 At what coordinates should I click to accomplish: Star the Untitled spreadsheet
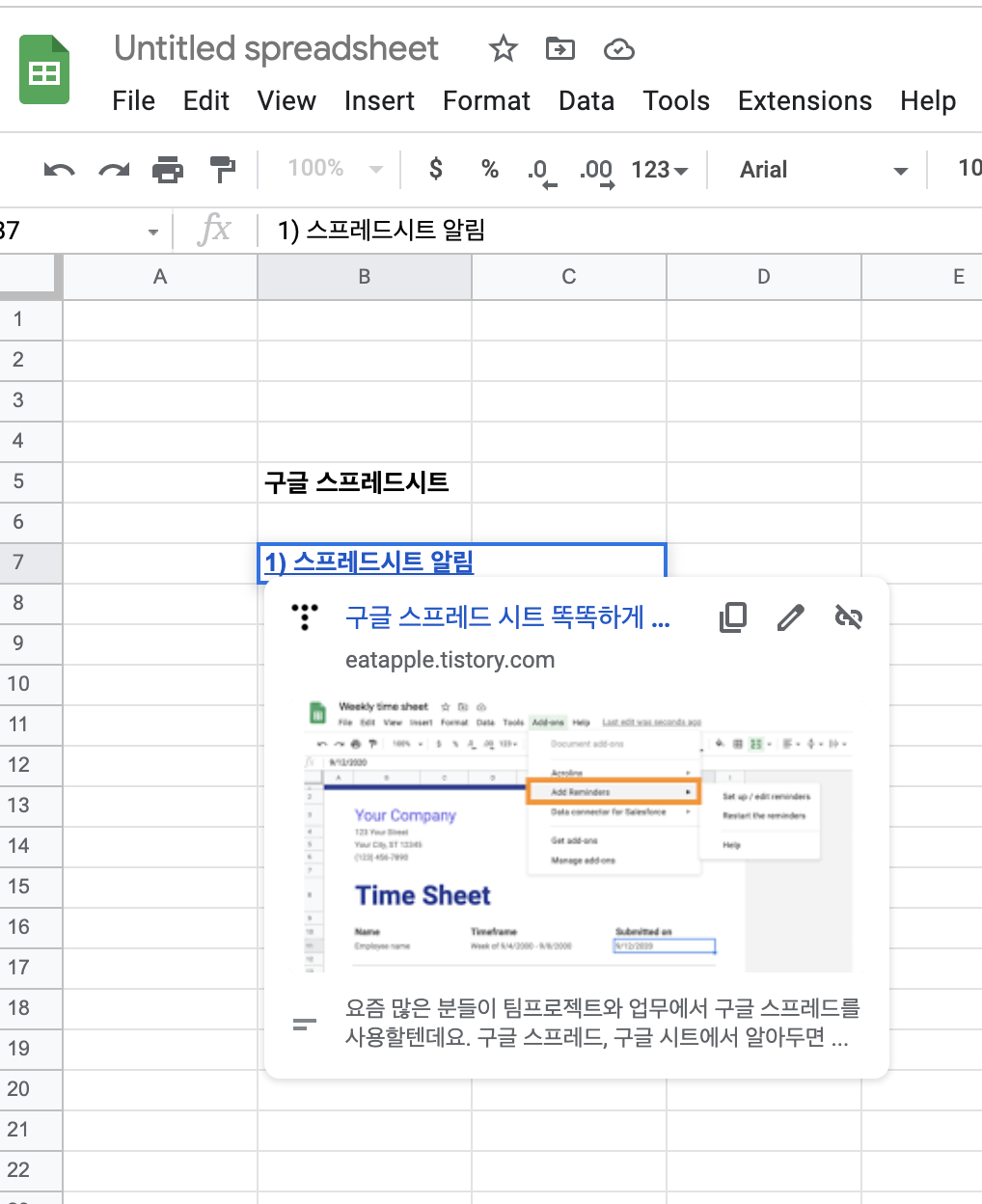(x=503, y=48)
